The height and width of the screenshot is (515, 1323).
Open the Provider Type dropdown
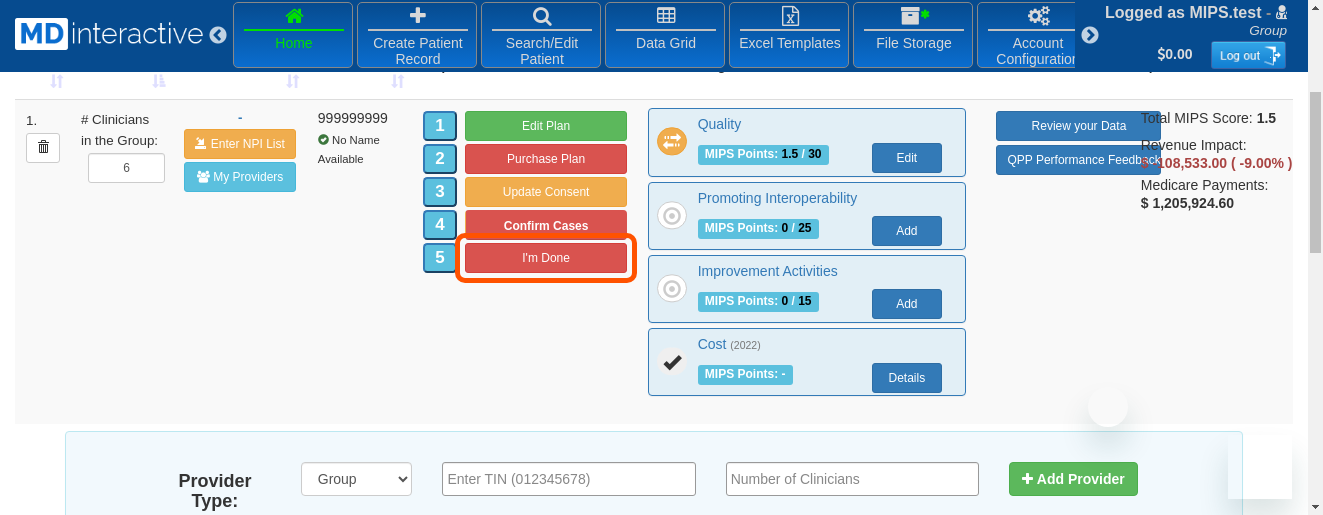(x=356, y=479)
